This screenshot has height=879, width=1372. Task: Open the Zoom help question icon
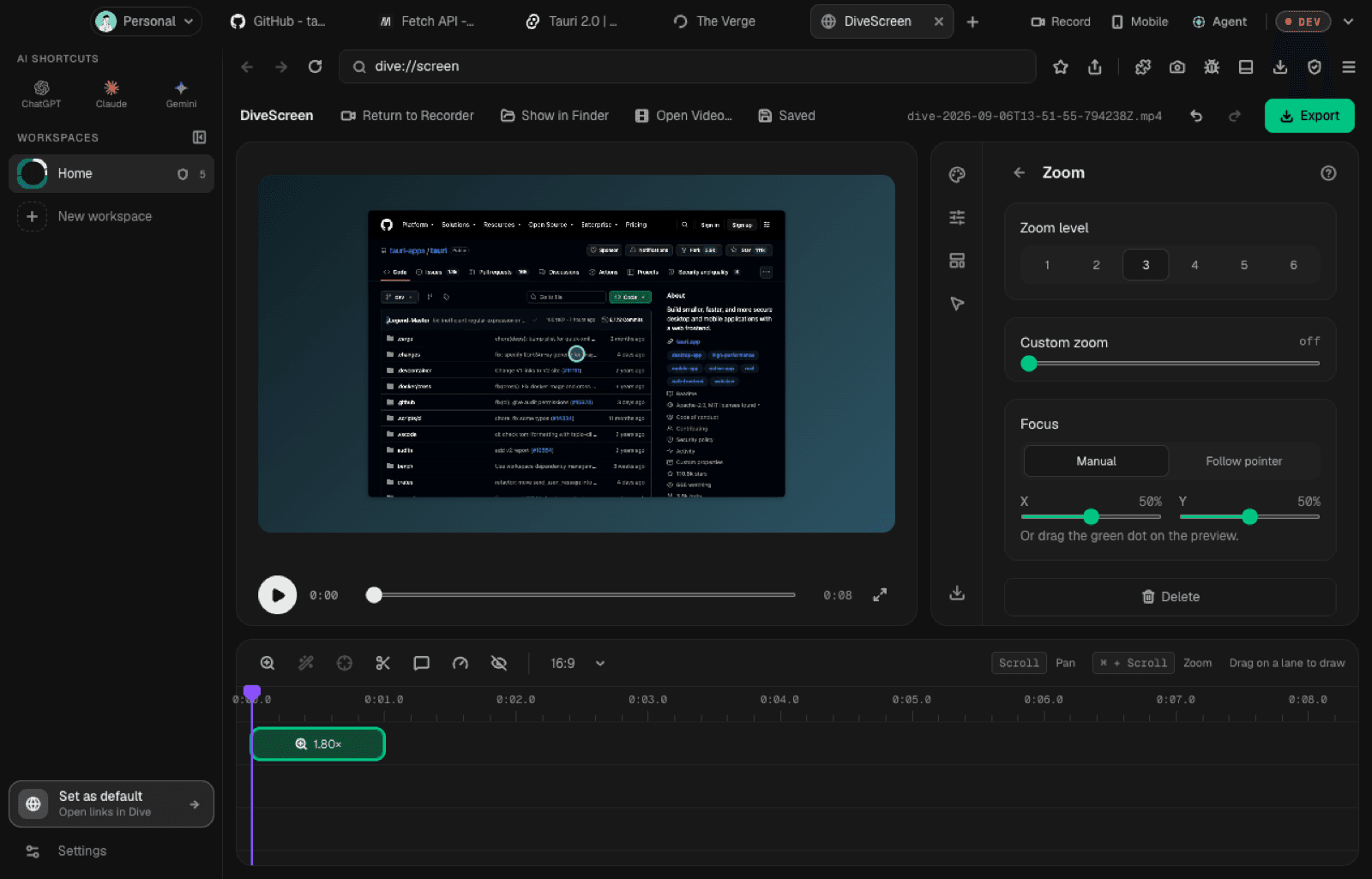click(x=1328, y=173)
